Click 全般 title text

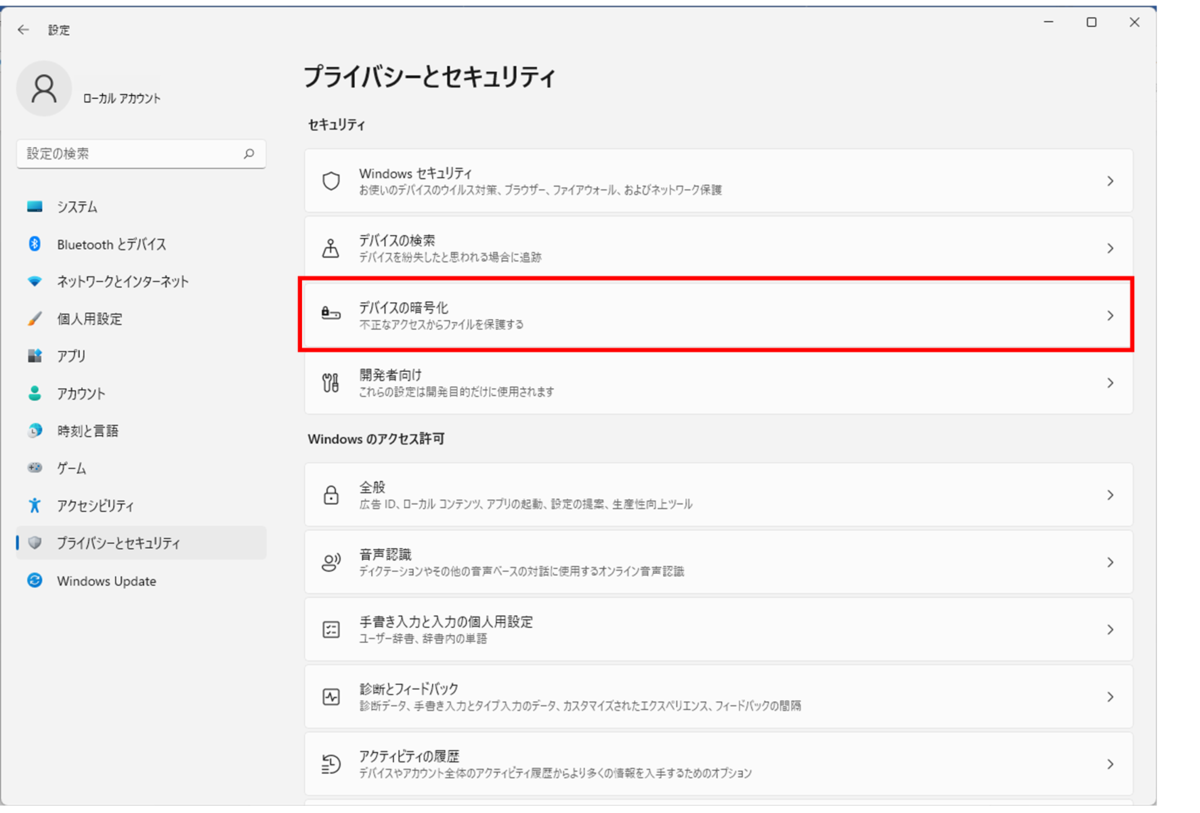372,487
